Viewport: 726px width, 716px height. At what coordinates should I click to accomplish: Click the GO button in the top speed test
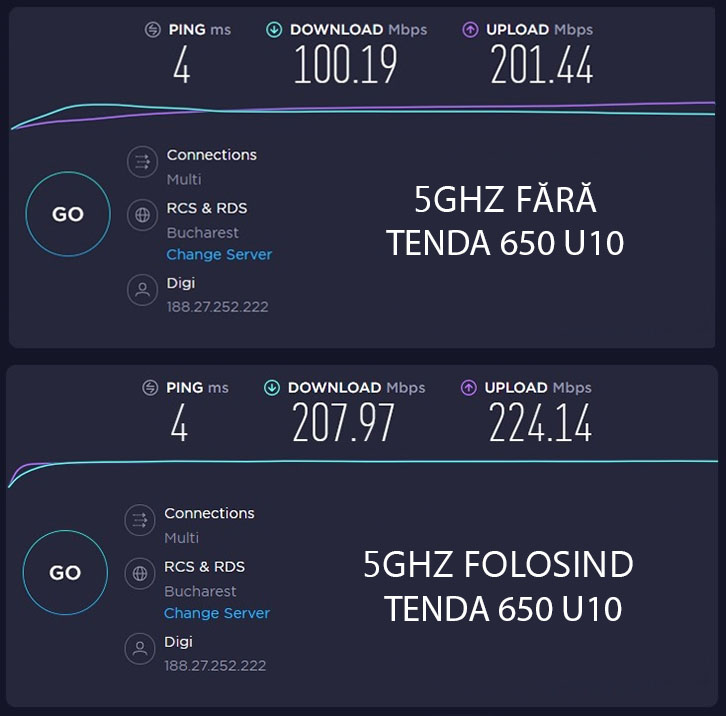point(67,214)
